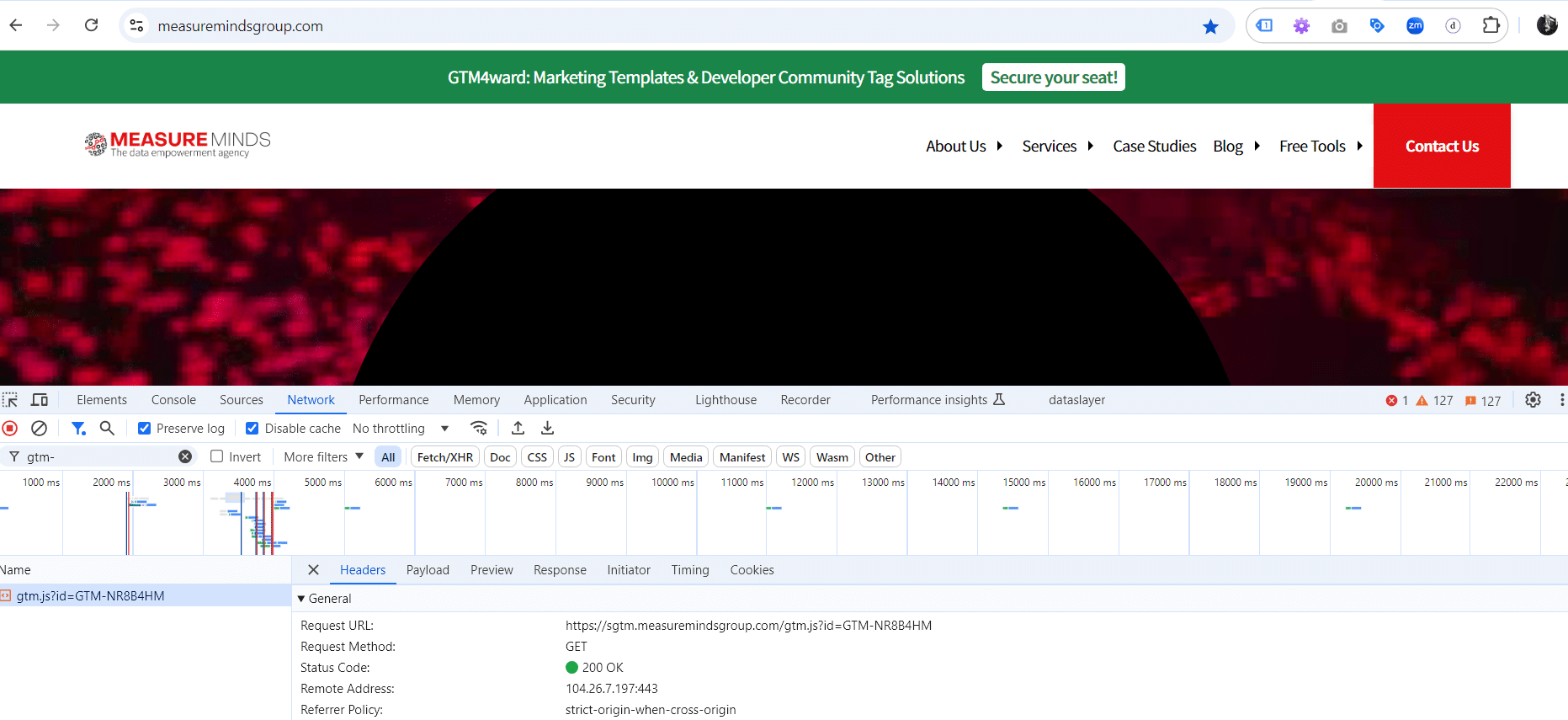The width and height of the screenshot is (1568, 720).
Task: Import HAR file upload icon
Action: (x=518, y=428)
